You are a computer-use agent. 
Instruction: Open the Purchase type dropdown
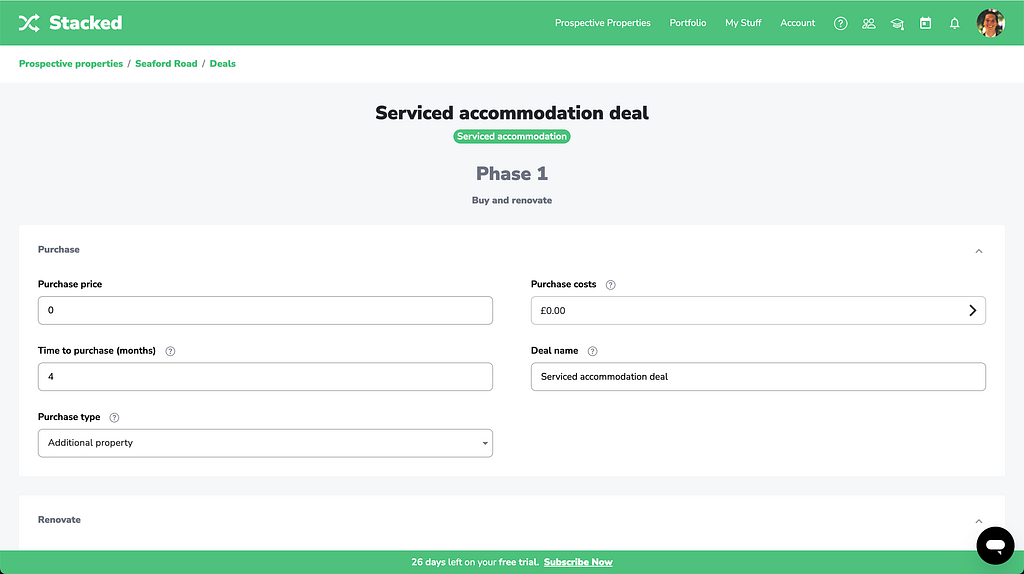coord(265,443)
